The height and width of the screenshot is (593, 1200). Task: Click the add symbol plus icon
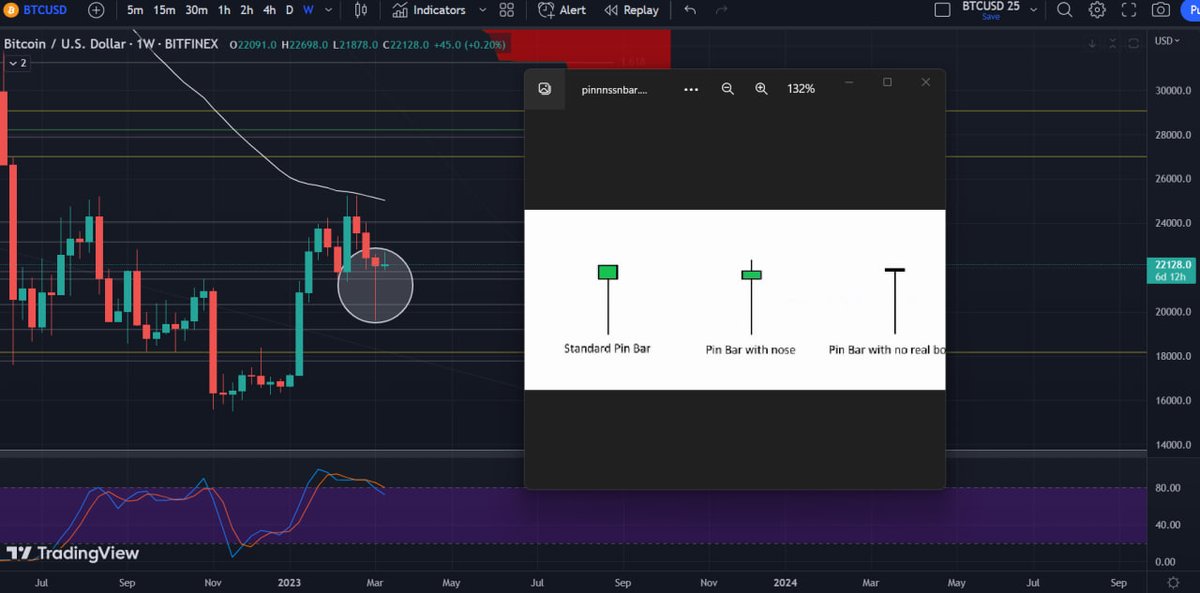(96, 10)
